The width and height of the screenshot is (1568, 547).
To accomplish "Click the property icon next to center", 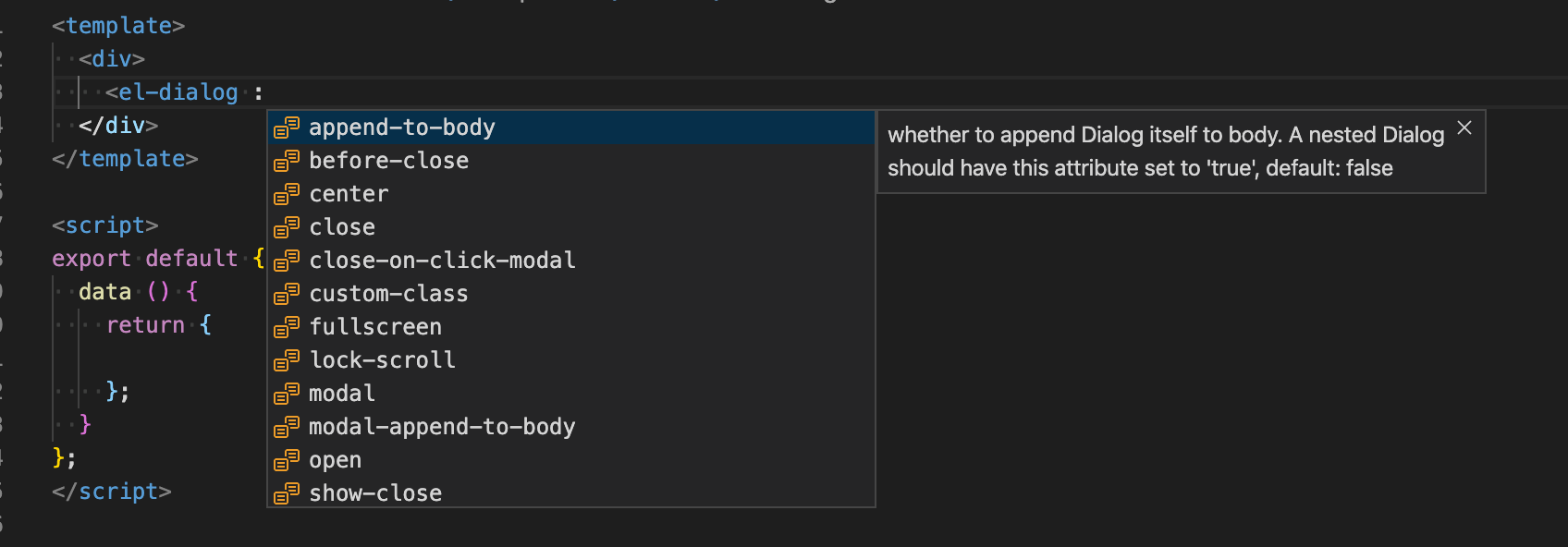I will click(287, 194).
